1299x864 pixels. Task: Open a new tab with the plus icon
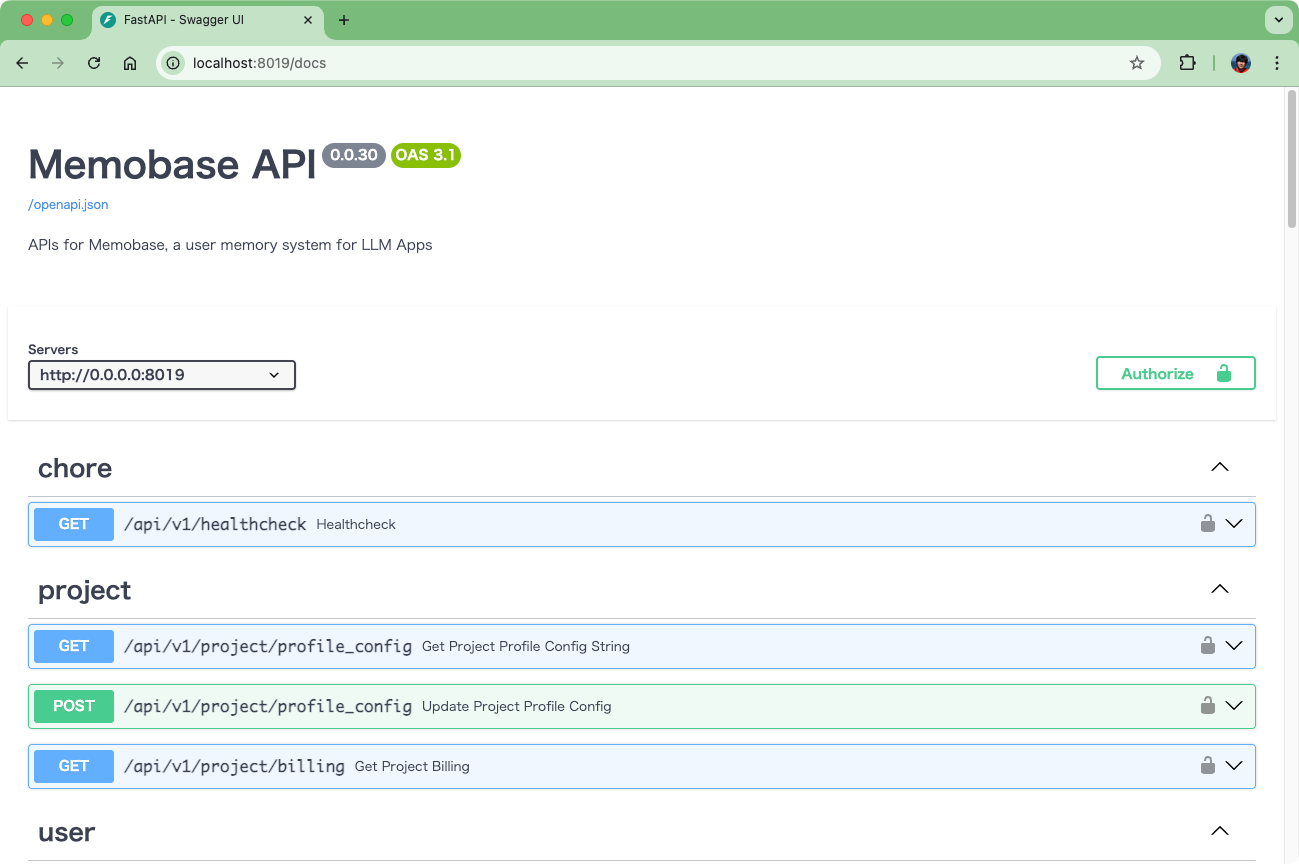(x=344, y=20)
